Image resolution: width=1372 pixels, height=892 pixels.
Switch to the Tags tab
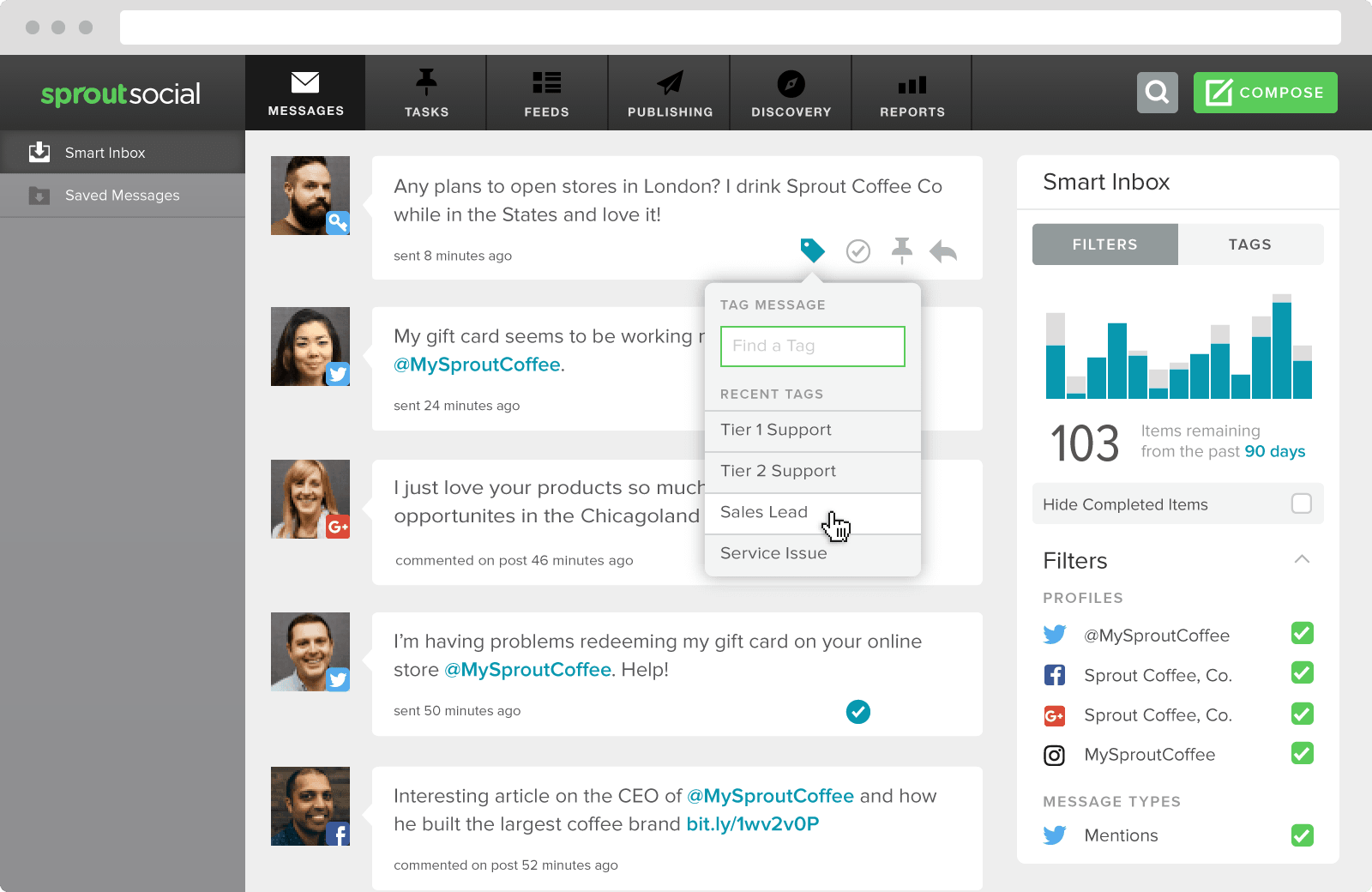(x=1249, y=244)
